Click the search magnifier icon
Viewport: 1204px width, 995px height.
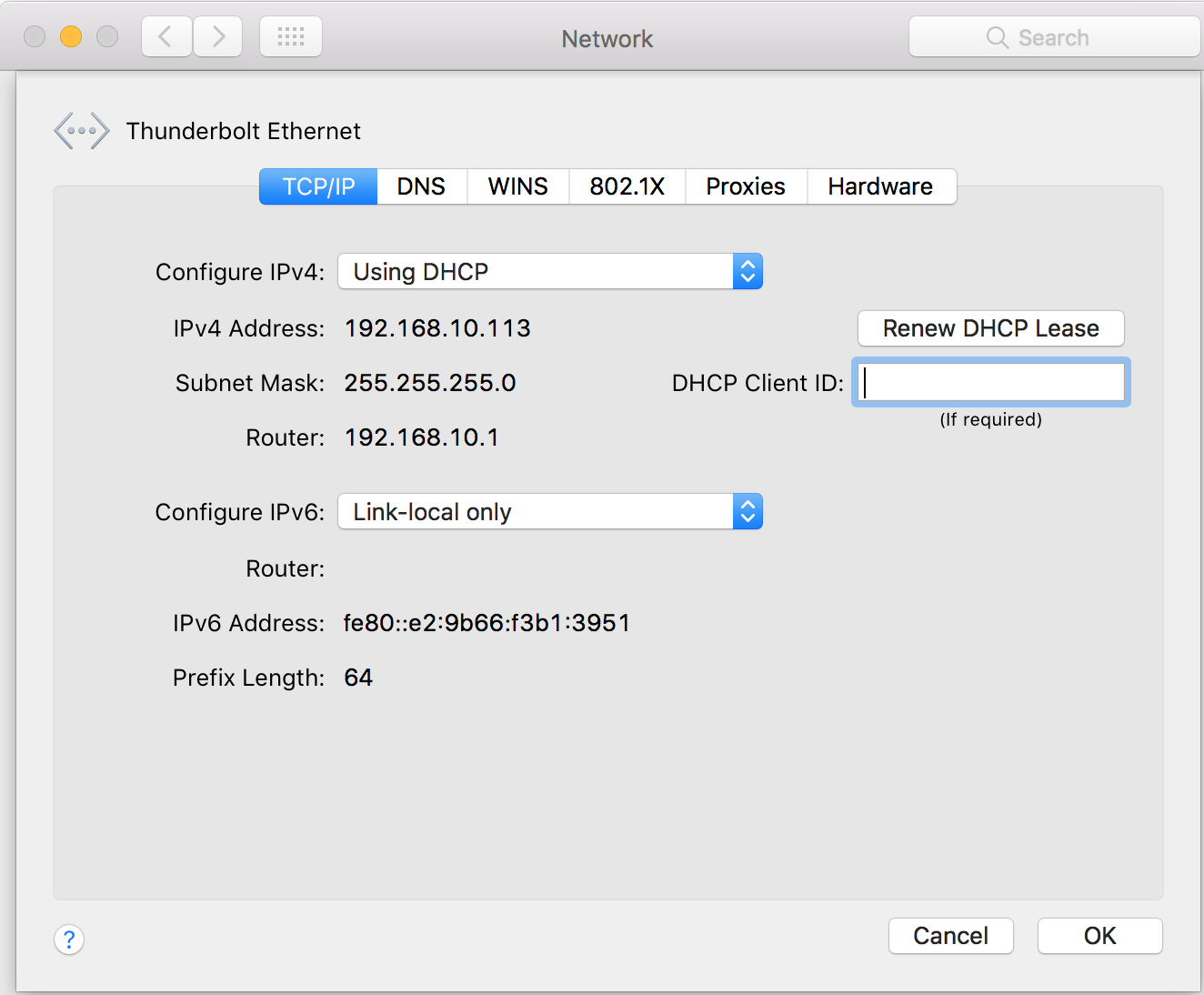point(997,37)
